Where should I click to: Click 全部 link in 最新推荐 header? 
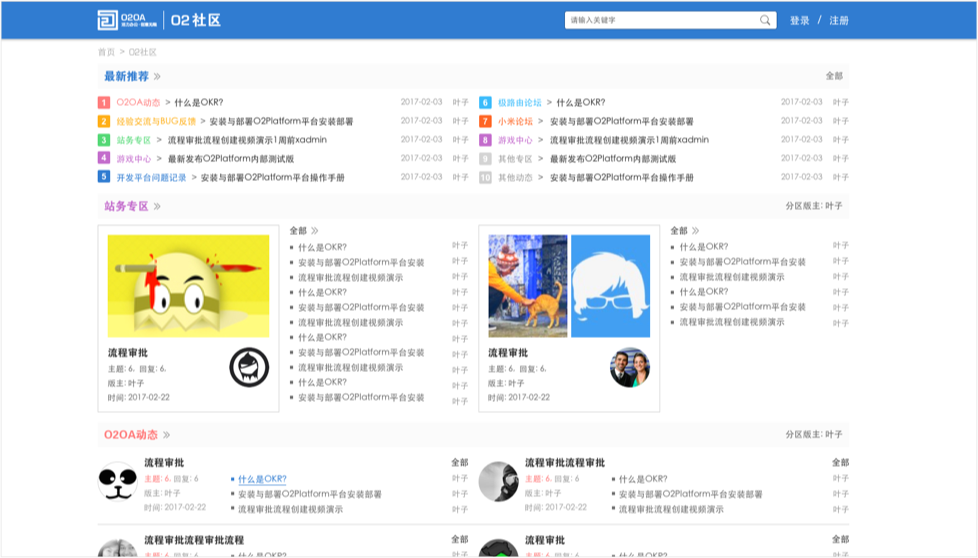pyautogui.click(x=834, y=76)
